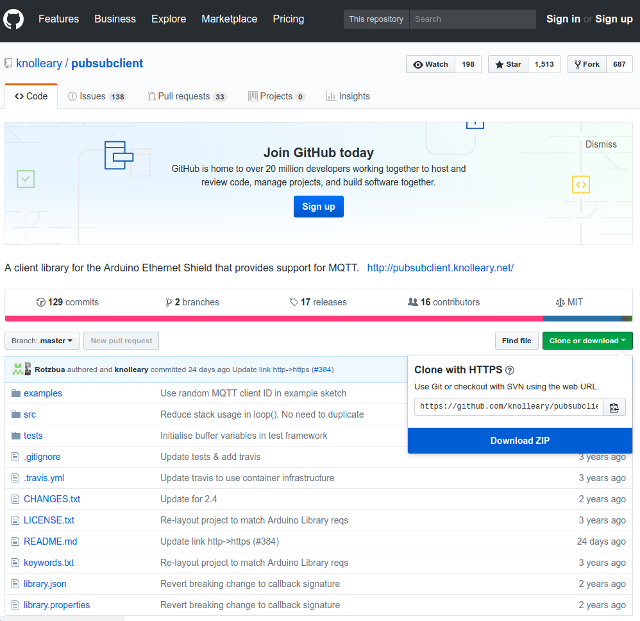Click the language breakdown color bar

[318, 318]
